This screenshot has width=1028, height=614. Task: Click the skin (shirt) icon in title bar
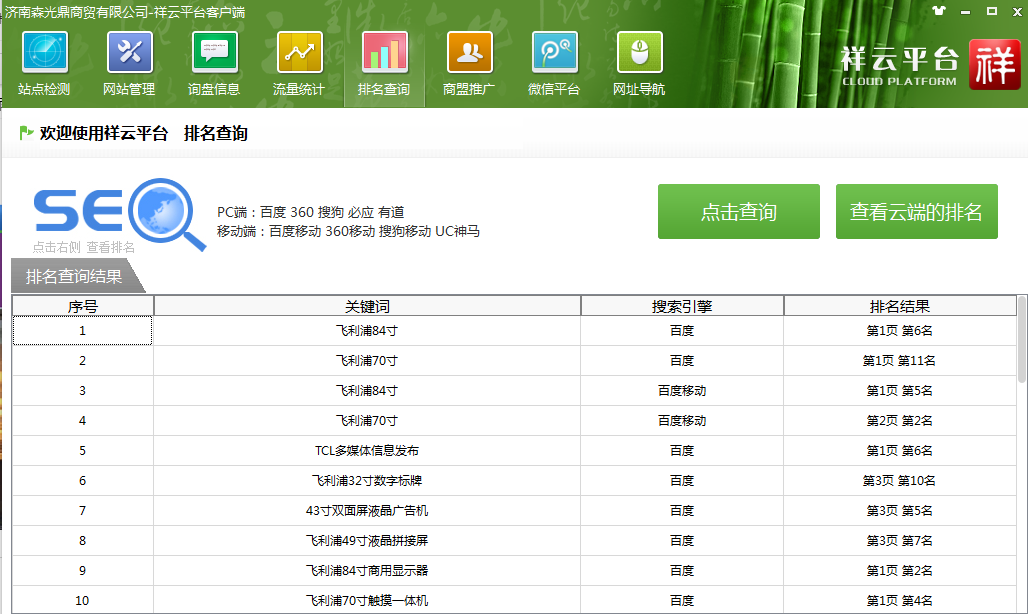[939, 10]
